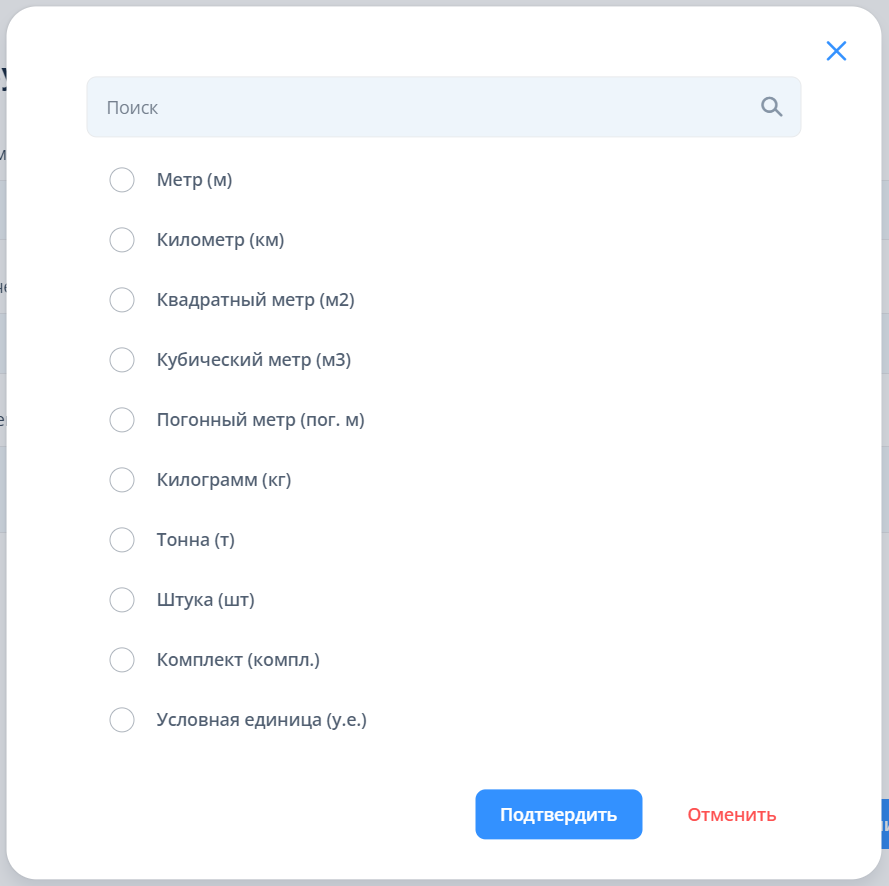Screen dimensions: 889x886
Task: Select the Метр (м) radio button
Action: click(122, 180)
